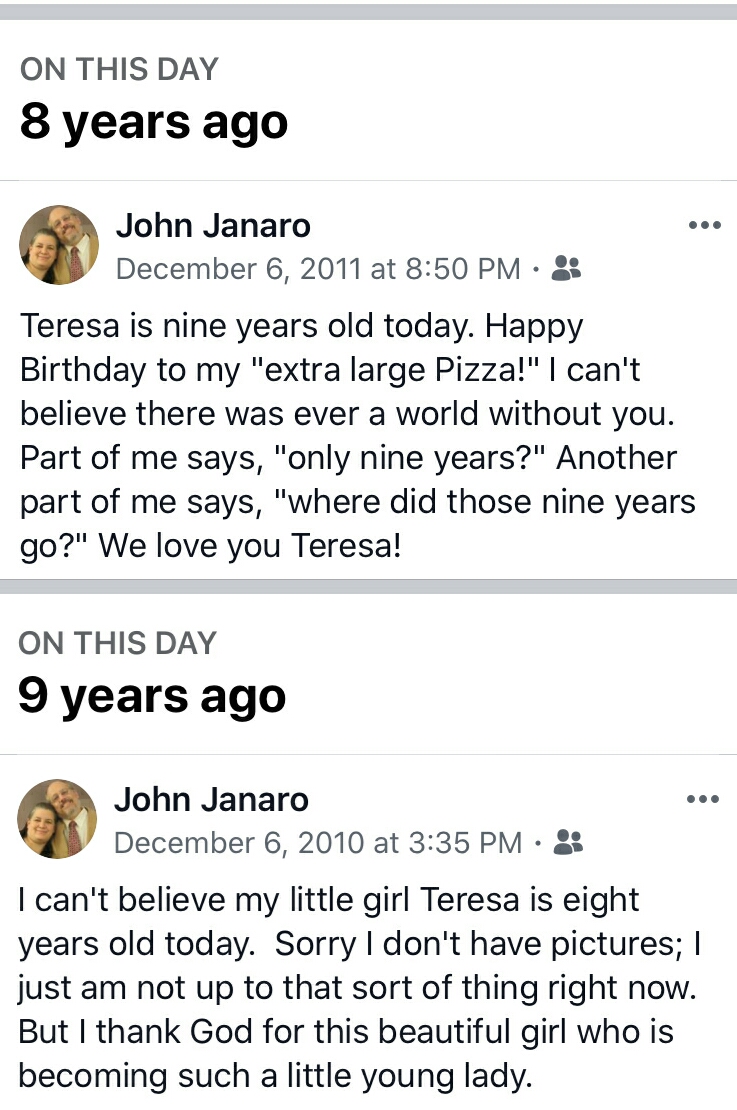Screen dimensions: 737x1110
Task: Click friends audience icon on December 2010 post
Action: [x=568, y=843]
